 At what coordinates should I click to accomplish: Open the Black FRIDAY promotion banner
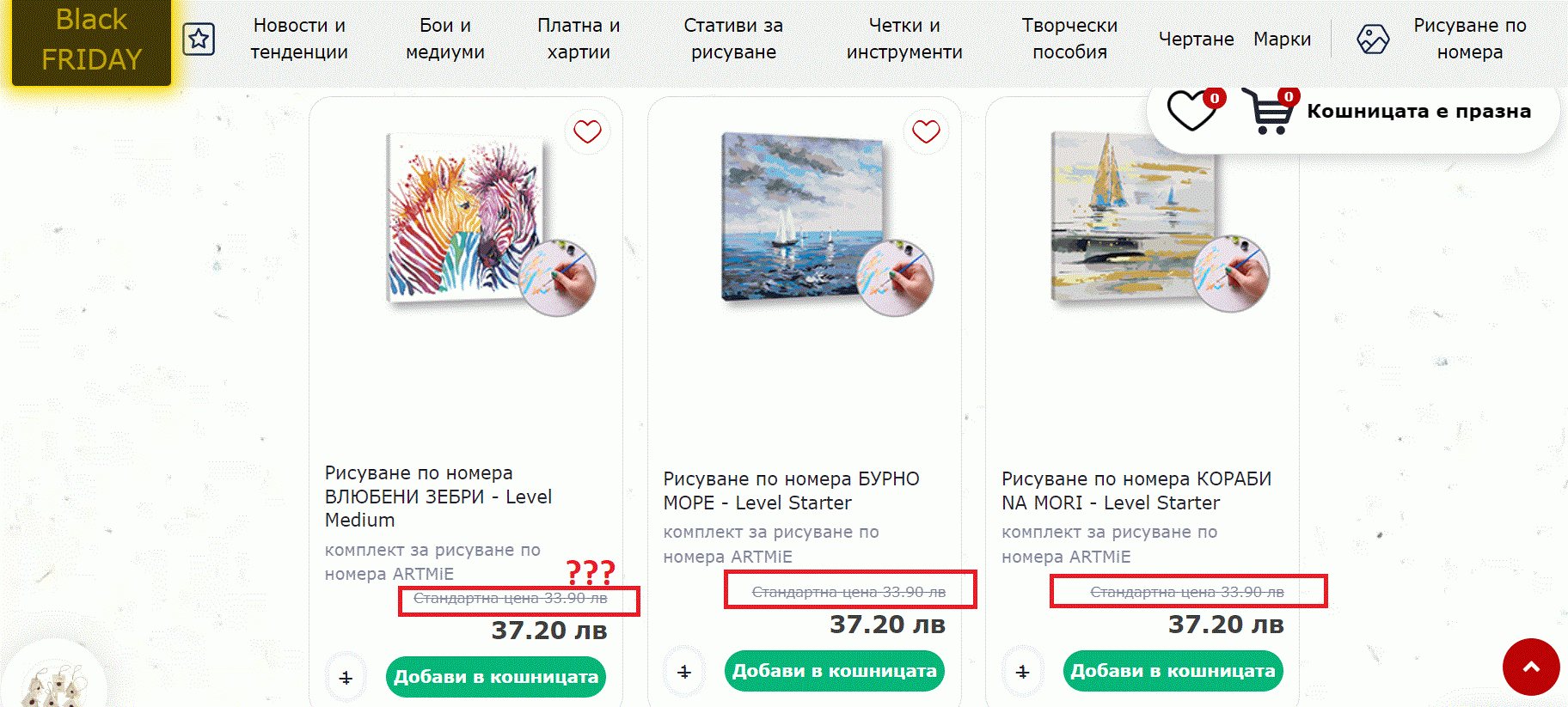pyautogui.click(x=91, y=40)
